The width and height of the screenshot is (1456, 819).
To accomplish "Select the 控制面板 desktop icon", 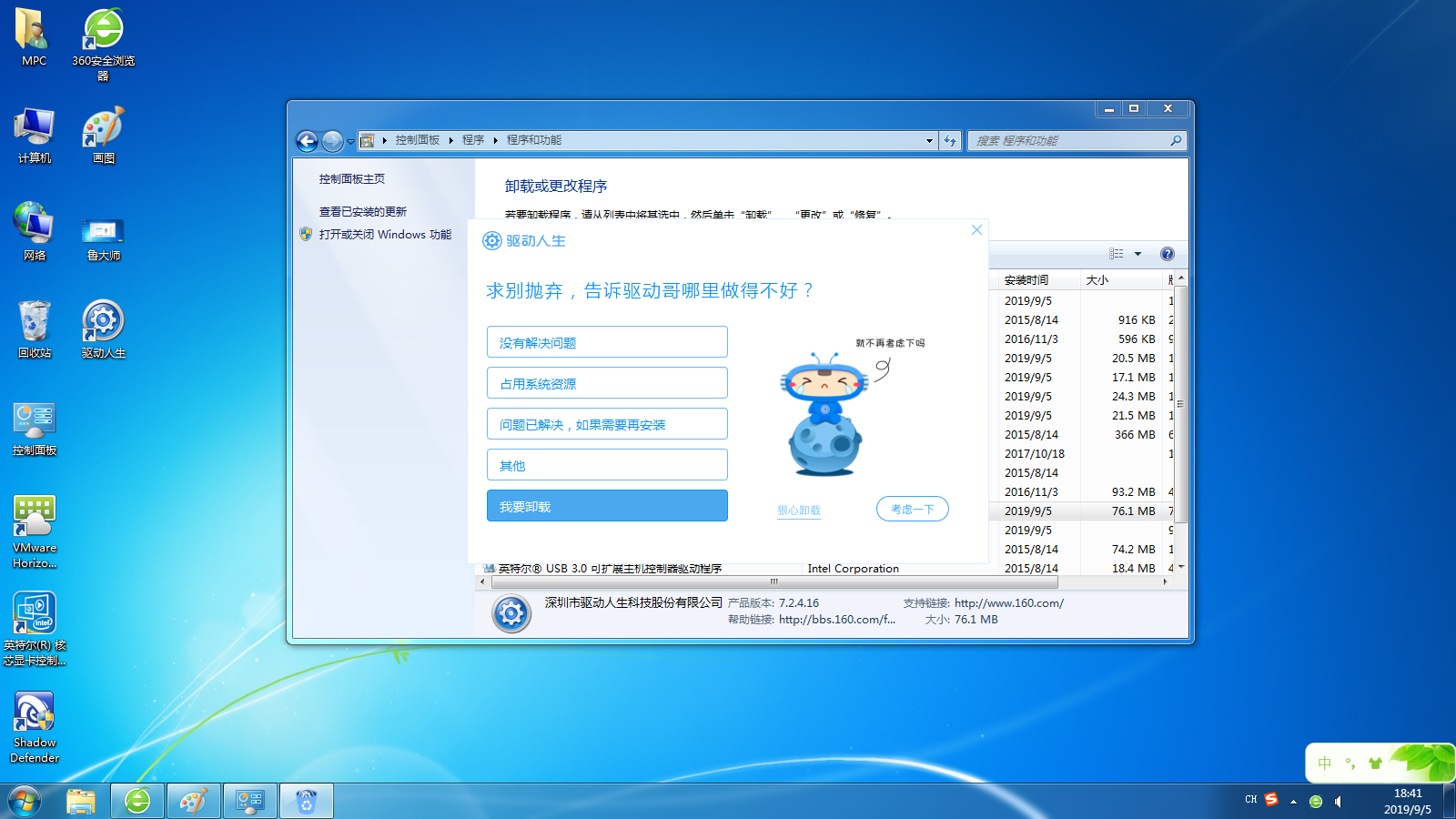I will pos(34,428).
